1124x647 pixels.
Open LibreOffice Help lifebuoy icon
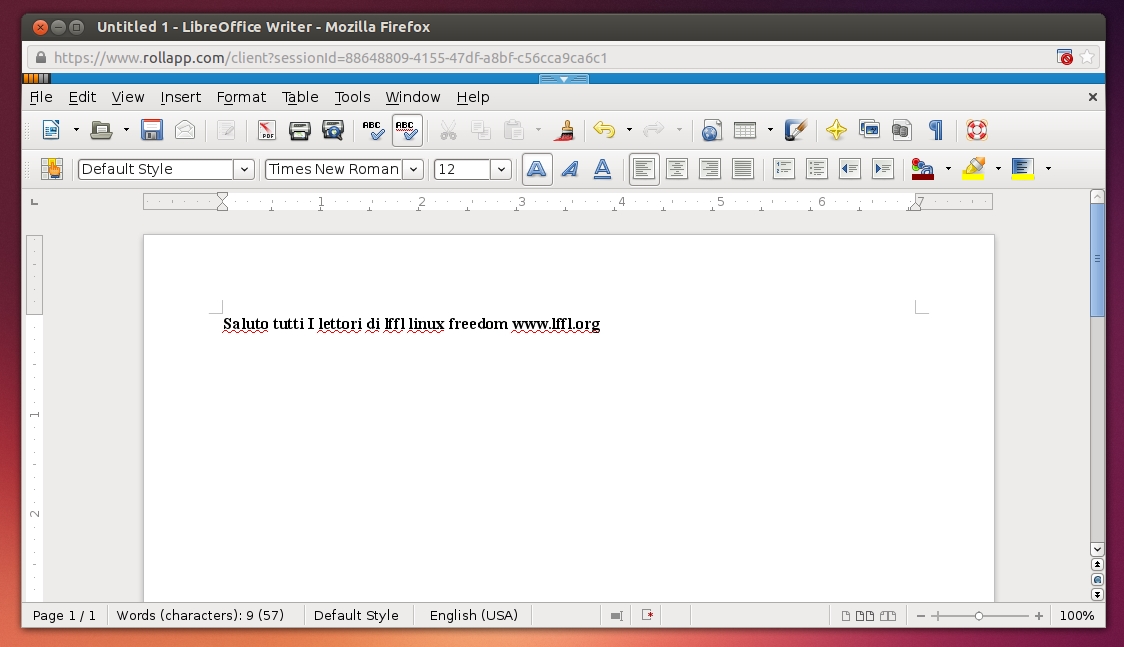click(976, 130)
